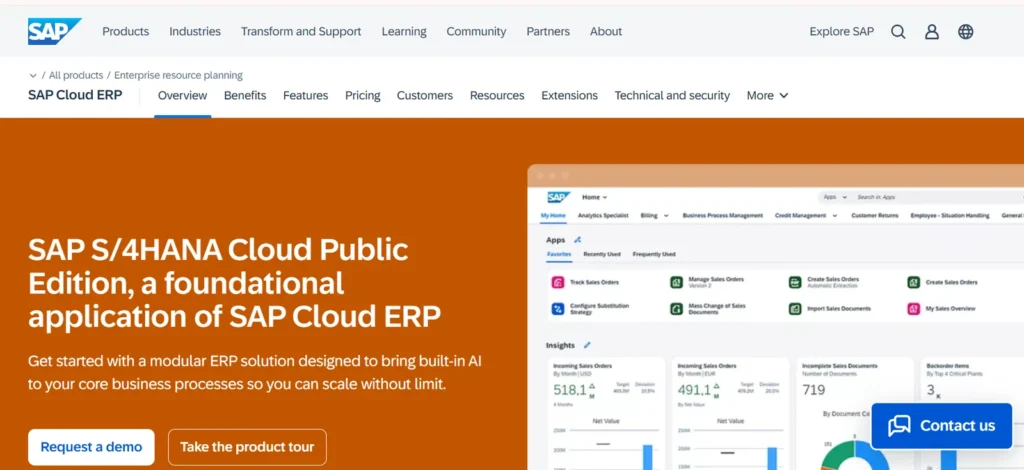Click the Enterprise resource planning breadcrumb
The image size is (1024, 470).
(178, 75)
